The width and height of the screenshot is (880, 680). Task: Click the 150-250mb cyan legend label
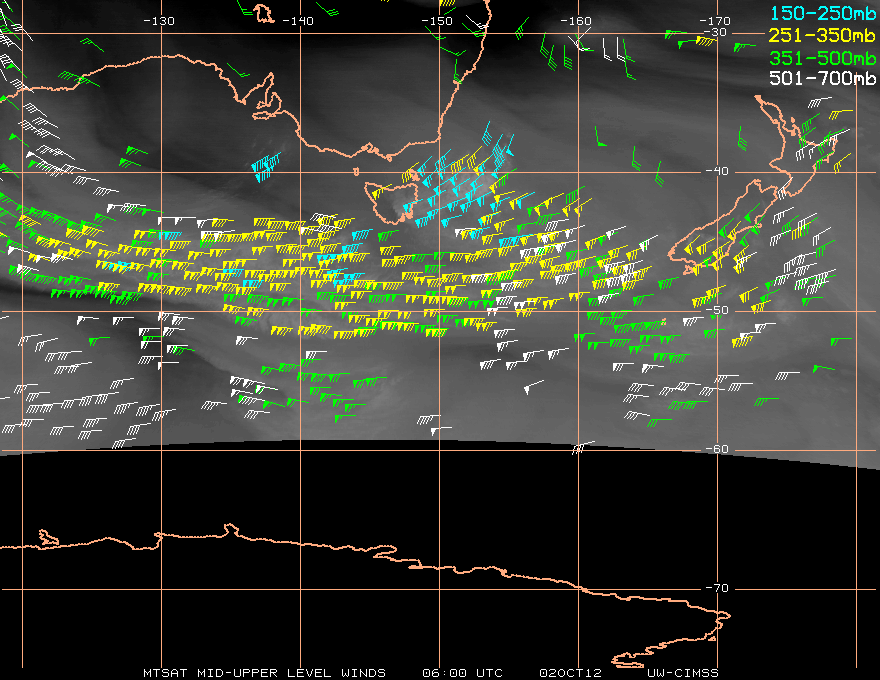[x=823, y=13]
